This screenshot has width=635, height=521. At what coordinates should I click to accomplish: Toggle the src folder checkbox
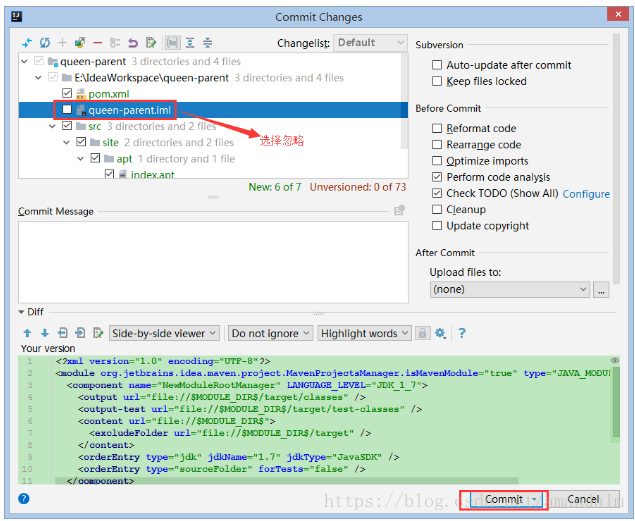[x=67, y=125]
